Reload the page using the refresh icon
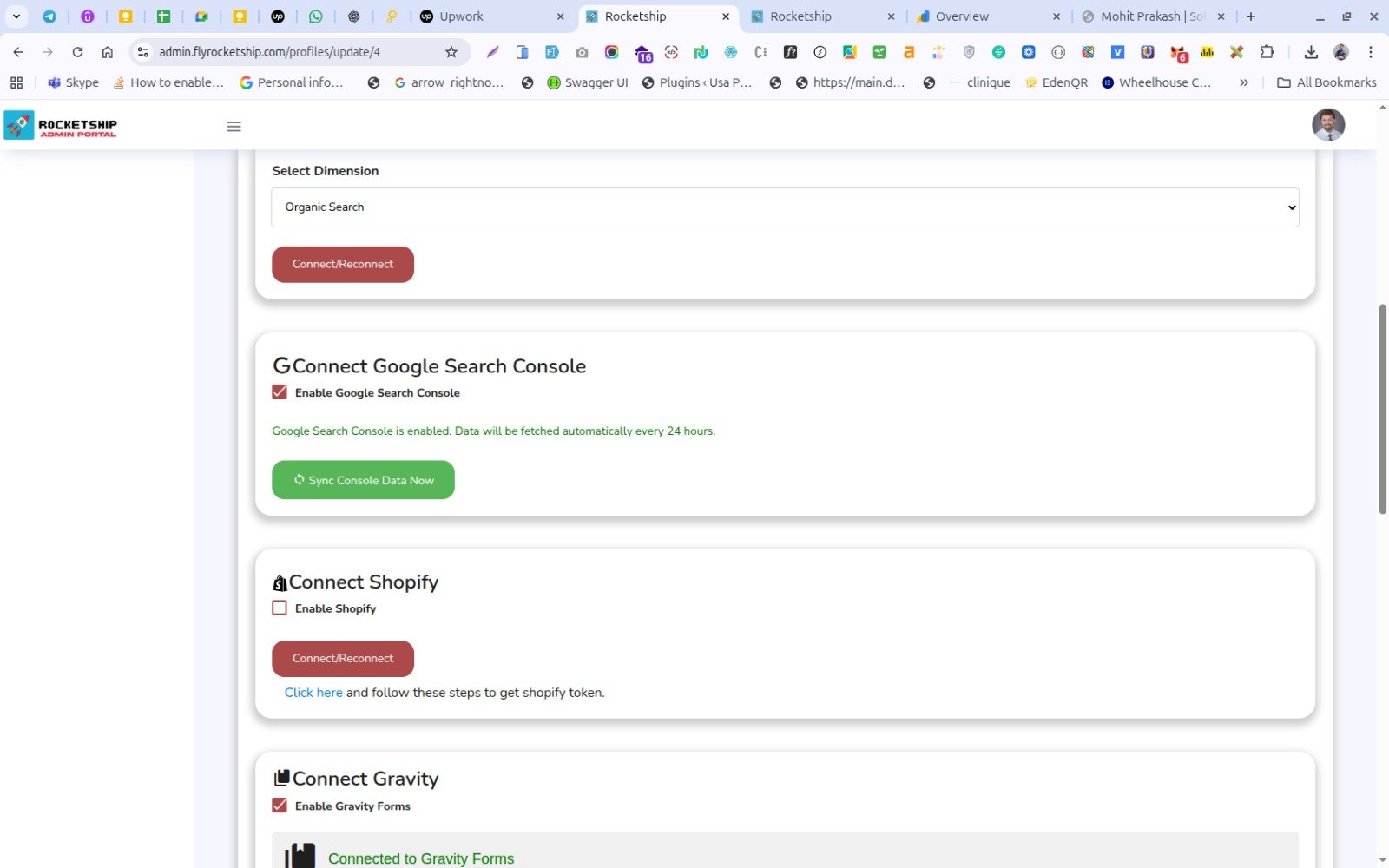 [x=77, y=52]
